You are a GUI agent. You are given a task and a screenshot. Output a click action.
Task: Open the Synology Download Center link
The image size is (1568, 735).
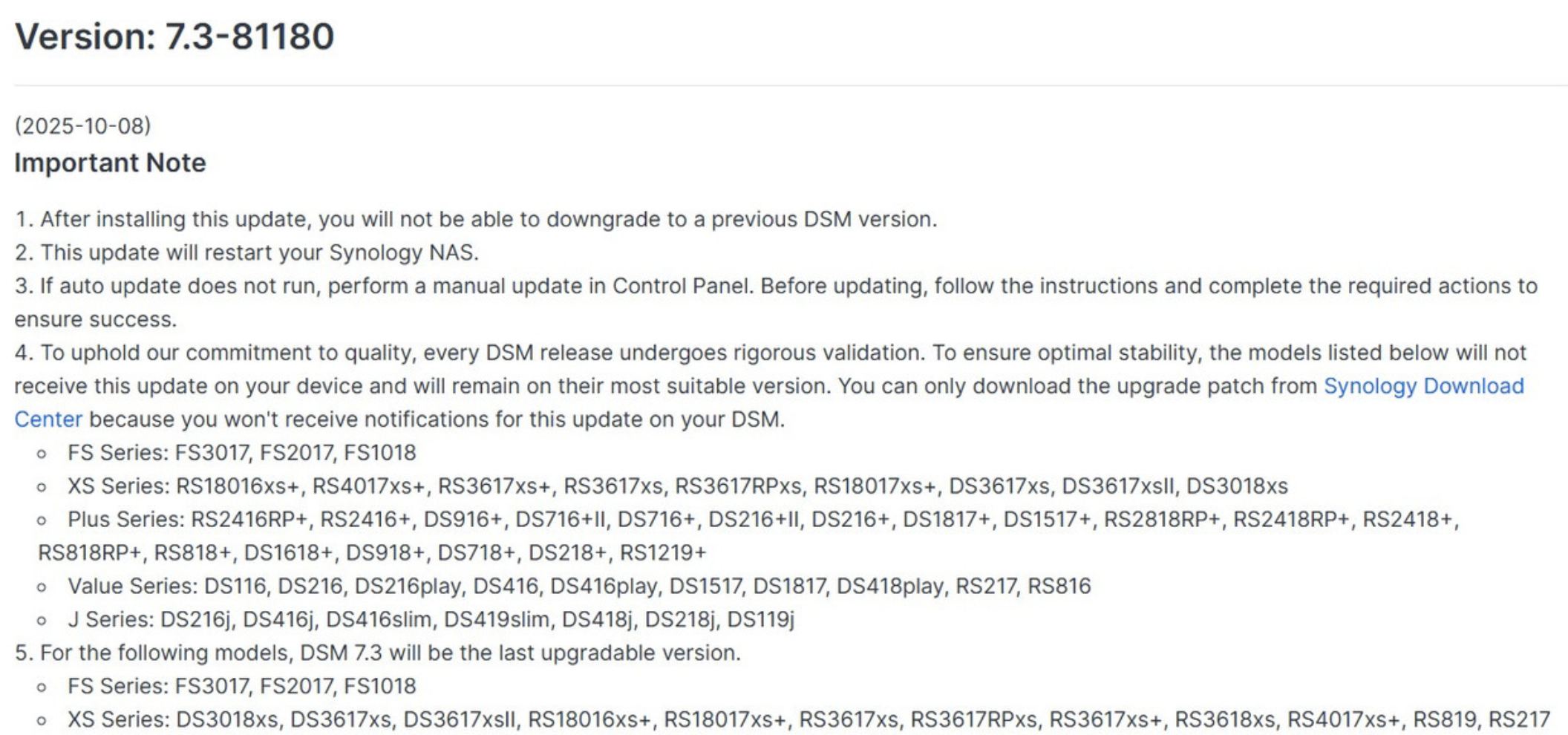(x=1423, y=386)
